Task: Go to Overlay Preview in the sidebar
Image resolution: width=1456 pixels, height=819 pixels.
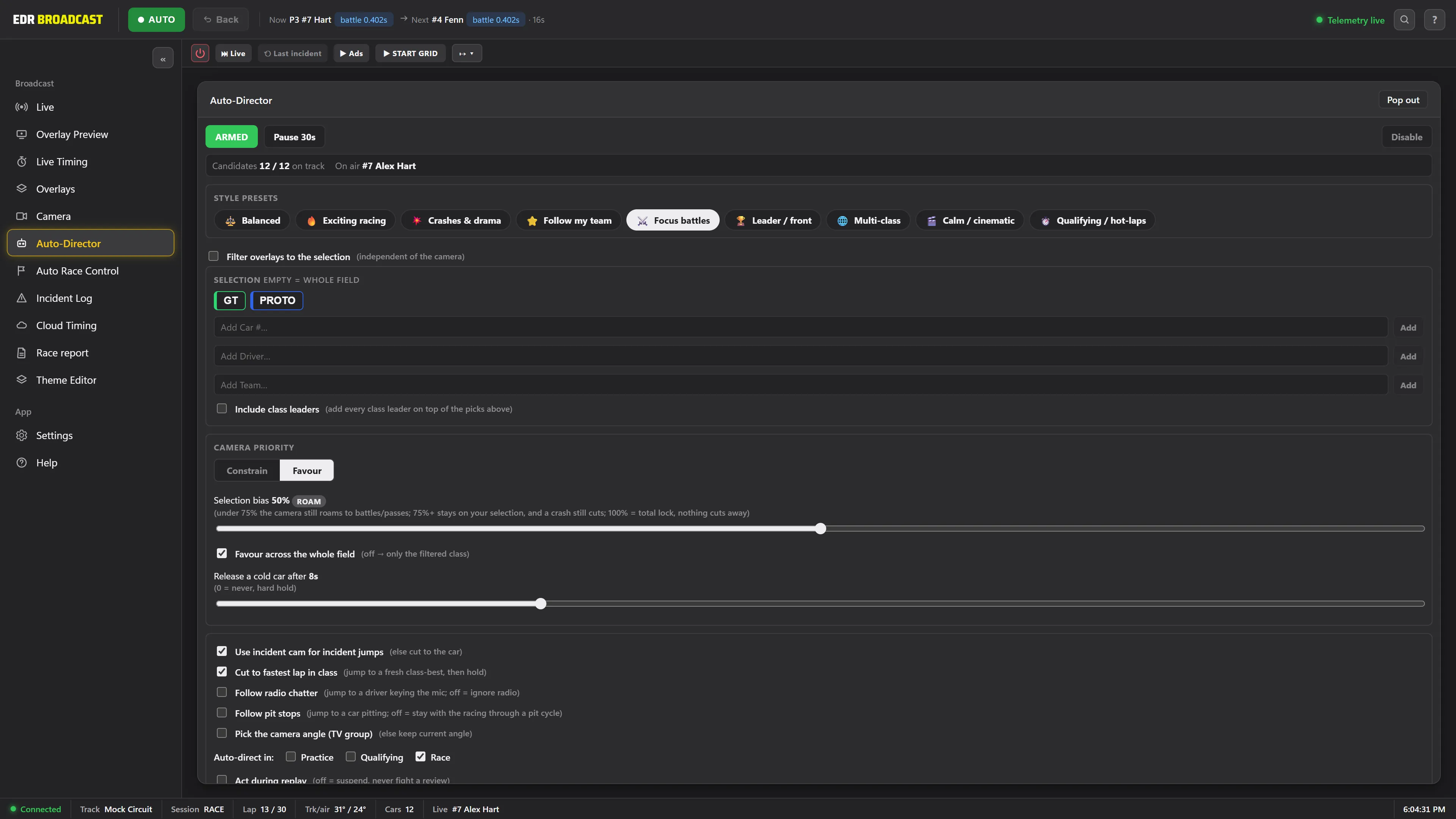Action: click(91, 134)
